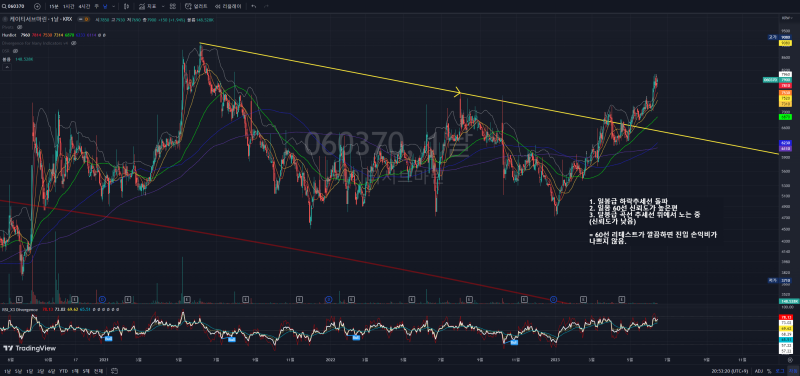The image size is (800, 376).
Task: Toggle visibility of Divergence for Many Indicators
Action: click(x=74, y=43)
